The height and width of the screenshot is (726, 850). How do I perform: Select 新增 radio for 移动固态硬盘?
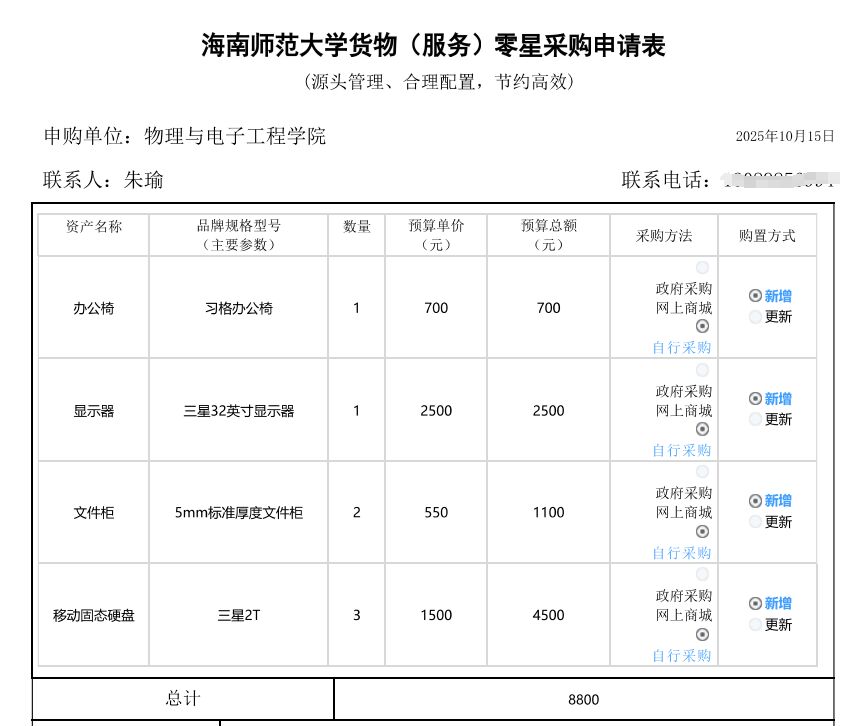coord(755,604)
